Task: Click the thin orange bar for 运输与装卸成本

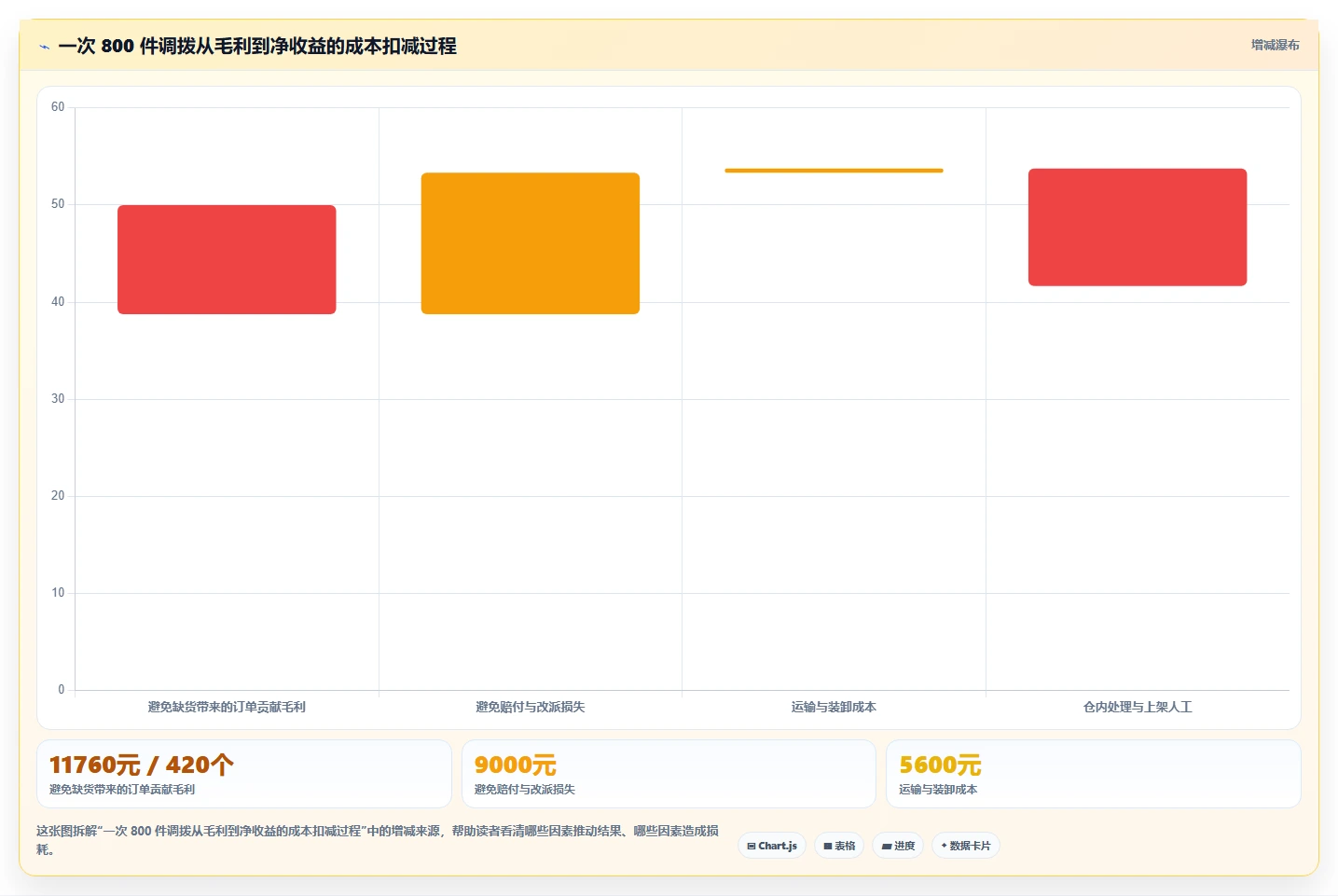Action: (834, 171)
